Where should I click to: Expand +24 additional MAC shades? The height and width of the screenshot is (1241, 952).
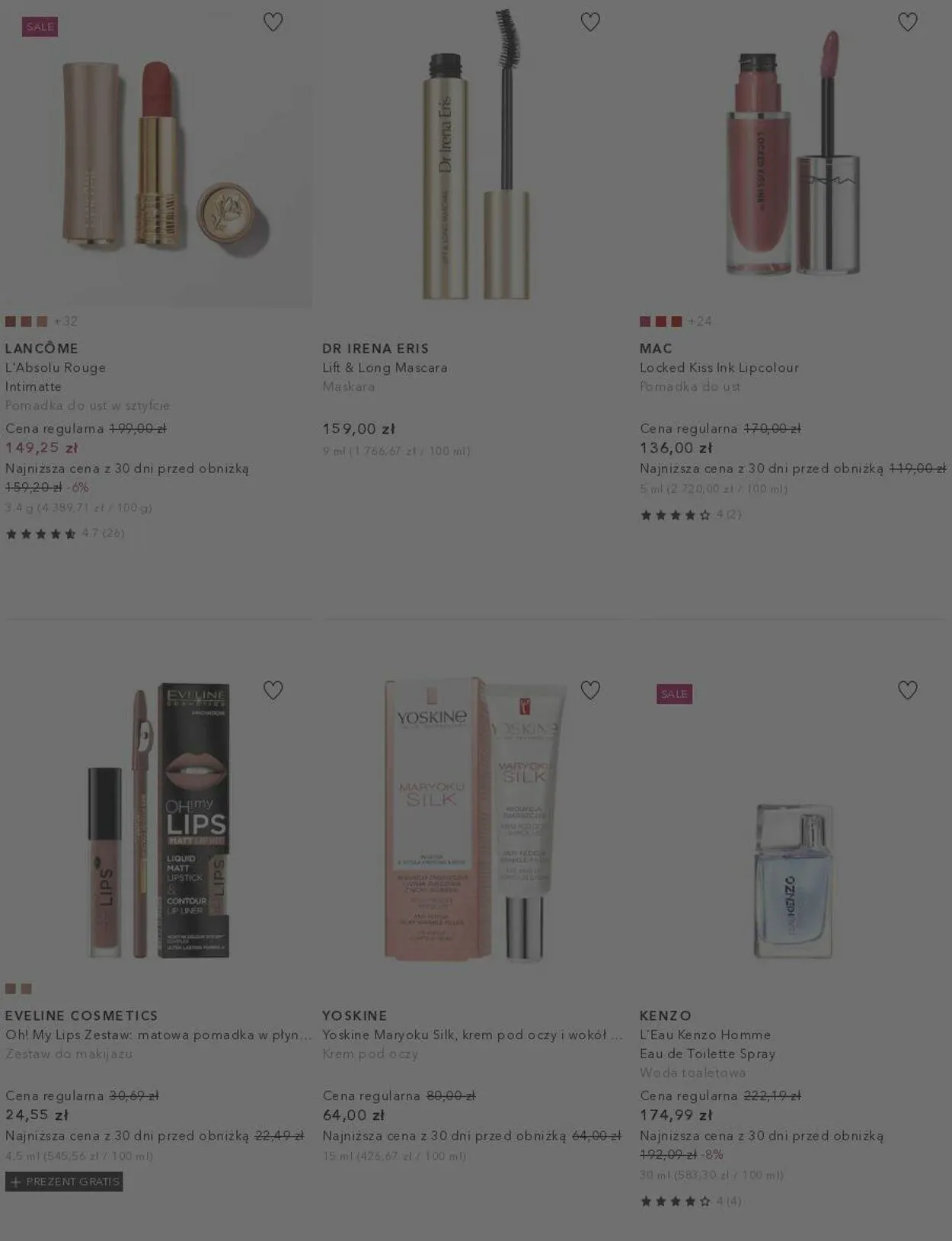coord(700,321)
